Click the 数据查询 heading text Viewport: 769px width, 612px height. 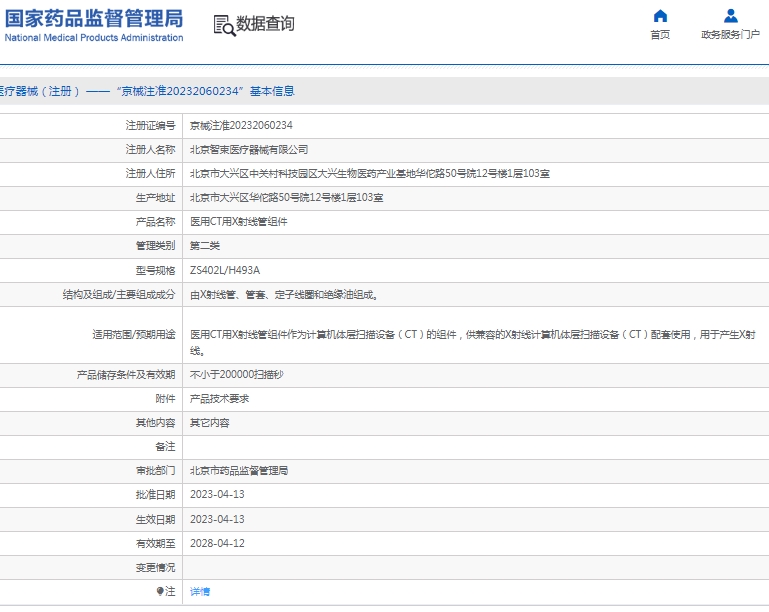coord(265,24)
